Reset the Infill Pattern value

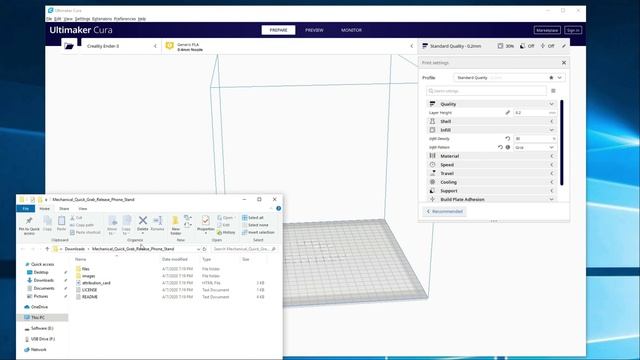(x=500, y=147)
